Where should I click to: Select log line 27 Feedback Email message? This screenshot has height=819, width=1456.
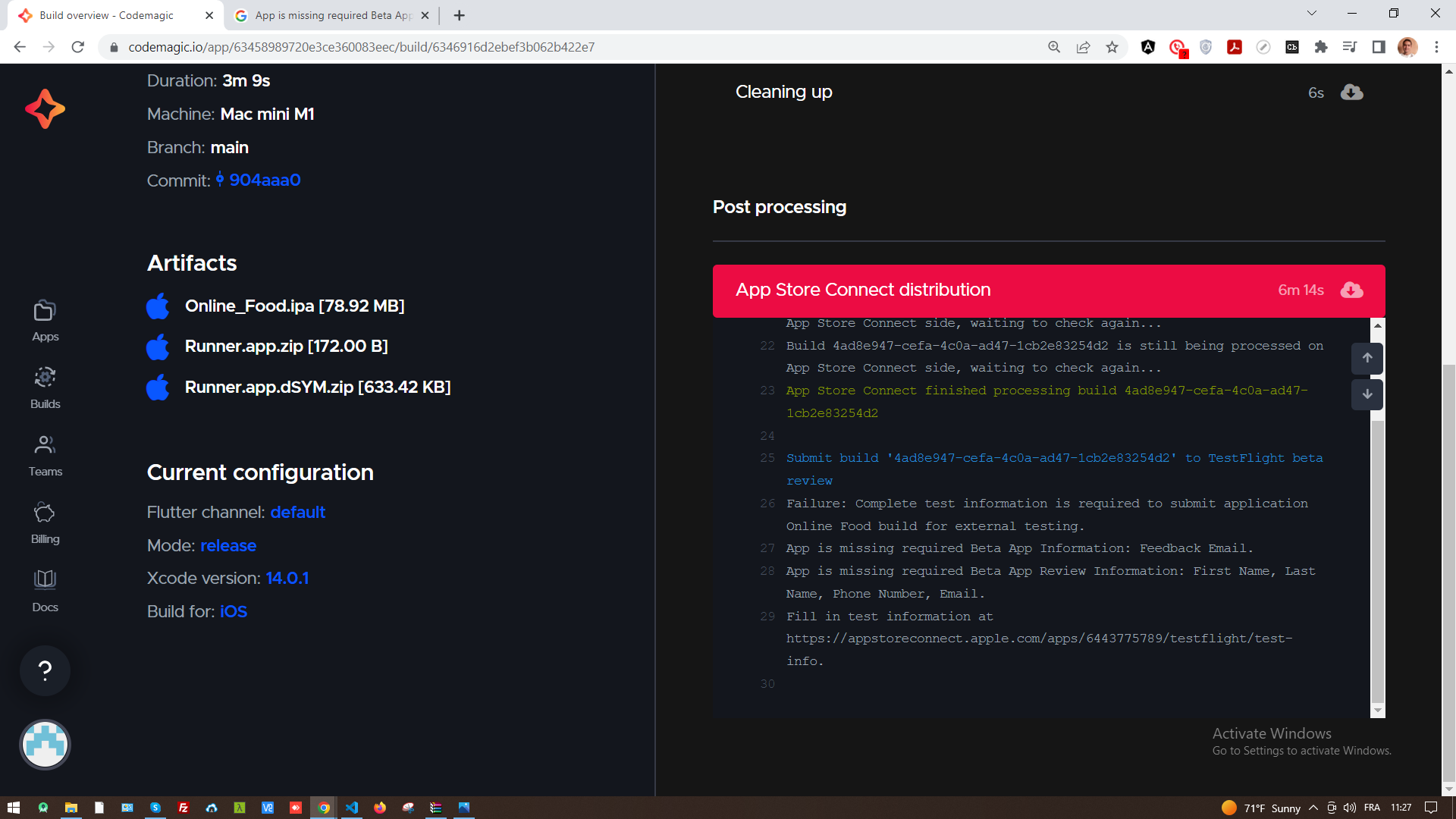1020,548
